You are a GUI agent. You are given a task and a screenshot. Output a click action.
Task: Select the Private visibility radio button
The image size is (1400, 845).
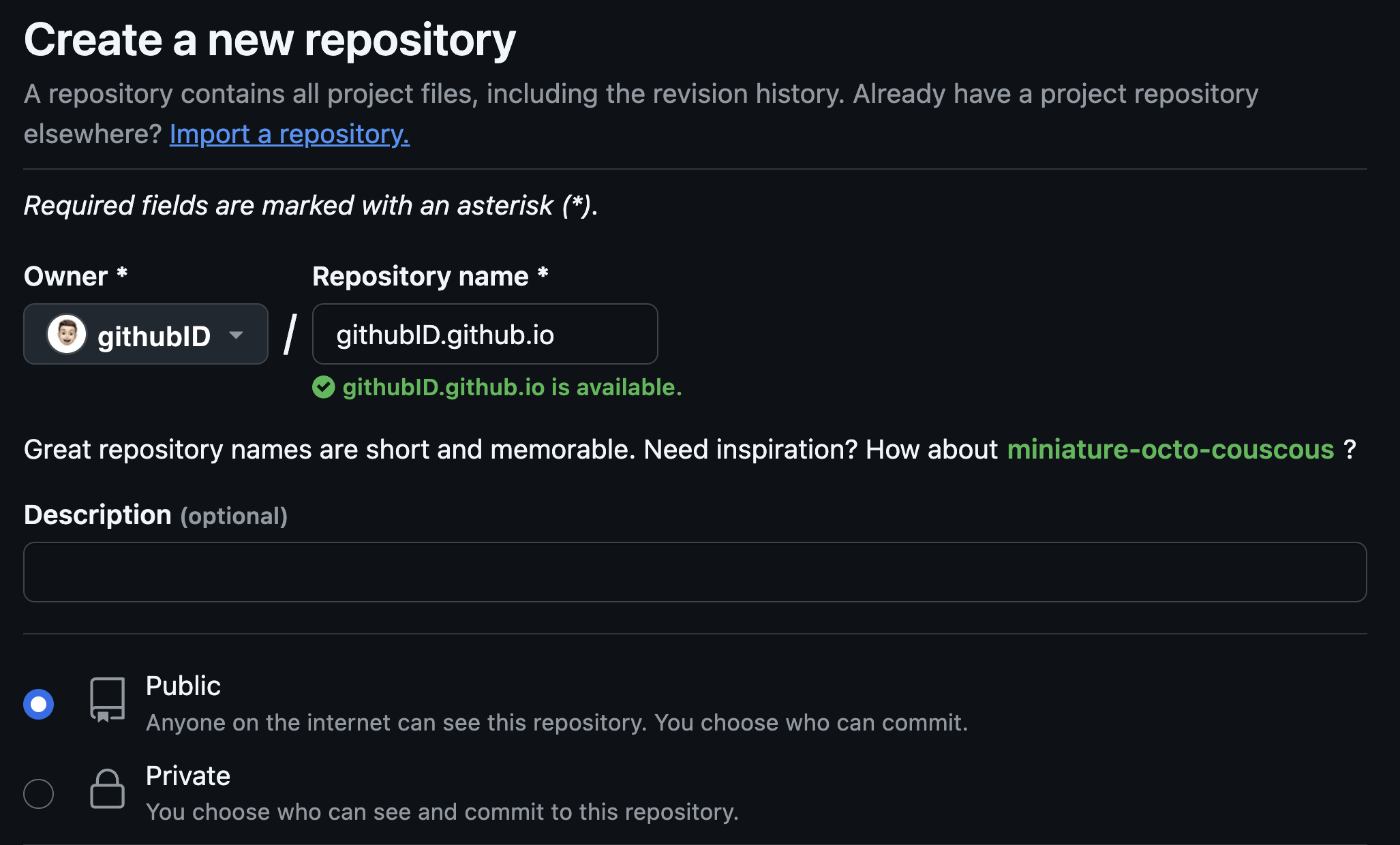(x=39, y=793)
